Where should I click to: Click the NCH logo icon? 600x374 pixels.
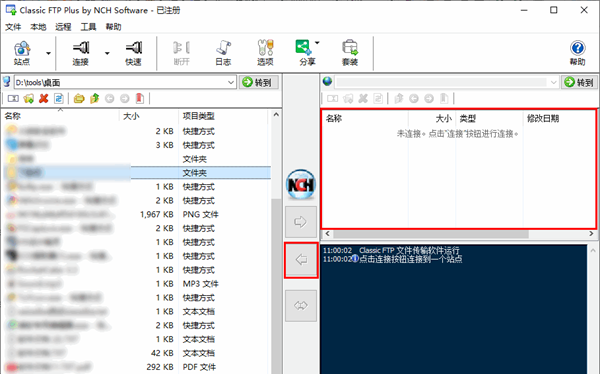pyautogui.click(x=301, y=185)
